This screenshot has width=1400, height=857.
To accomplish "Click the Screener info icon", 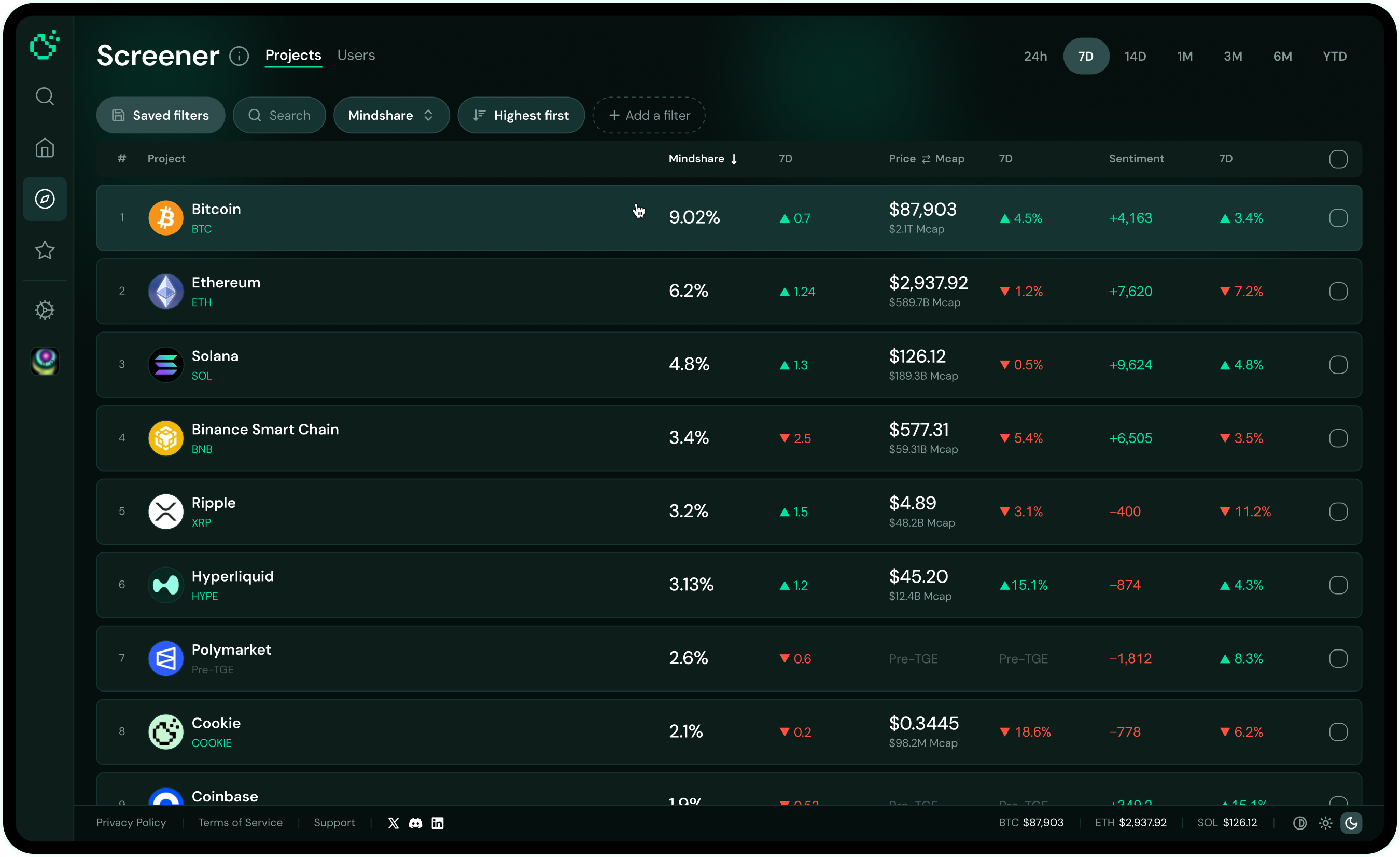I will pos(239,56).
